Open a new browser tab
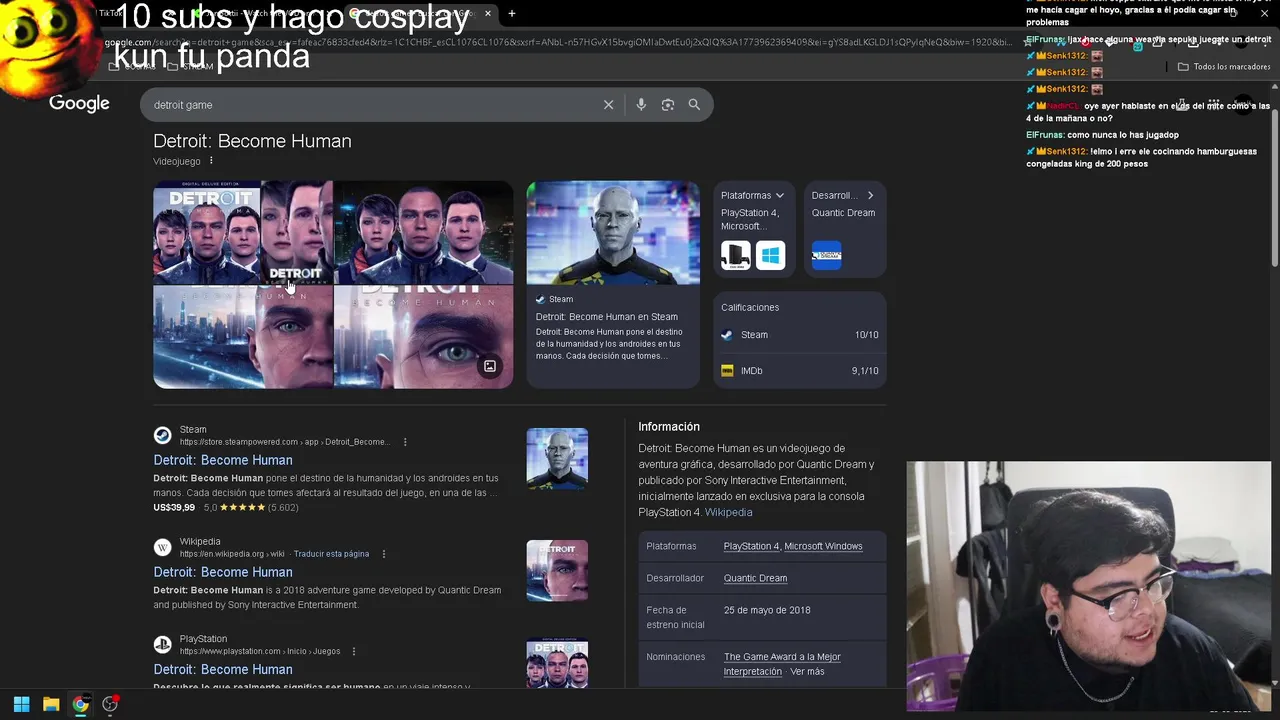 [x=512, y=14]
